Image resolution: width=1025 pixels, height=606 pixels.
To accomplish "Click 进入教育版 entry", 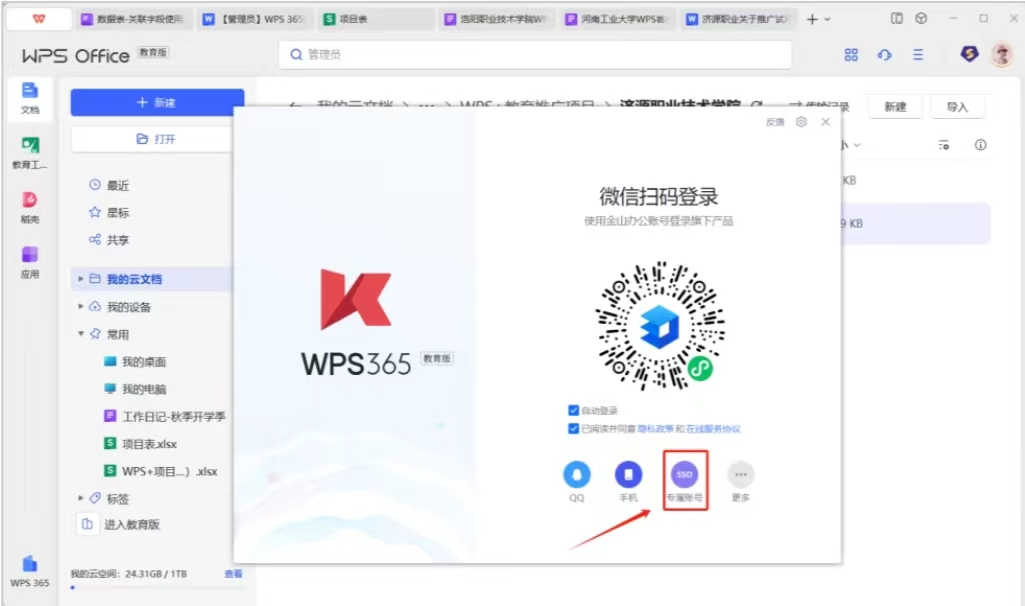I will point(120,524).
